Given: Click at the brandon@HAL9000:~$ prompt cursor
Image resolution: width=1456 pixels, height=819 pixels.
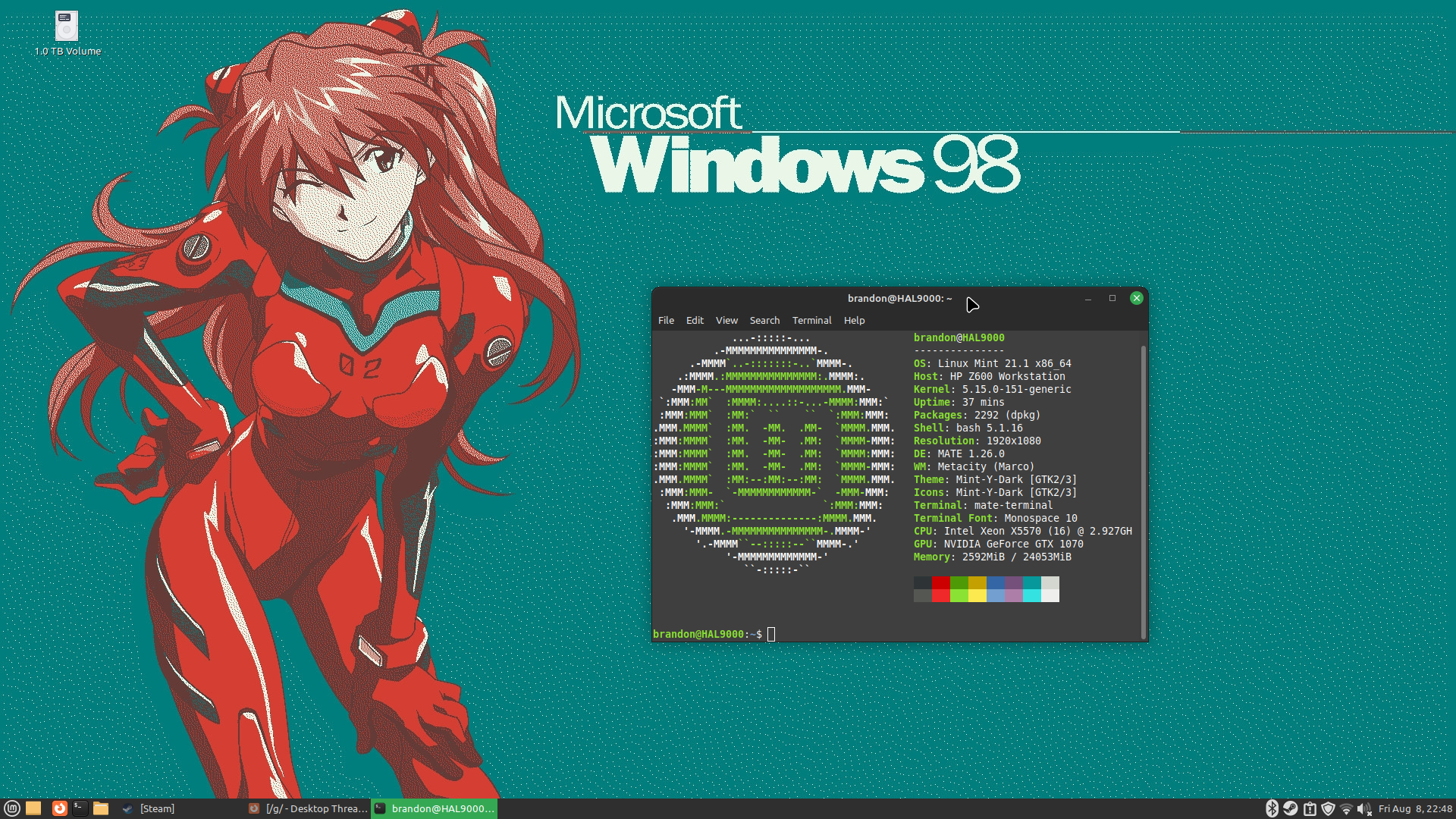Looking at the screenshot, I should click(771, 634).
